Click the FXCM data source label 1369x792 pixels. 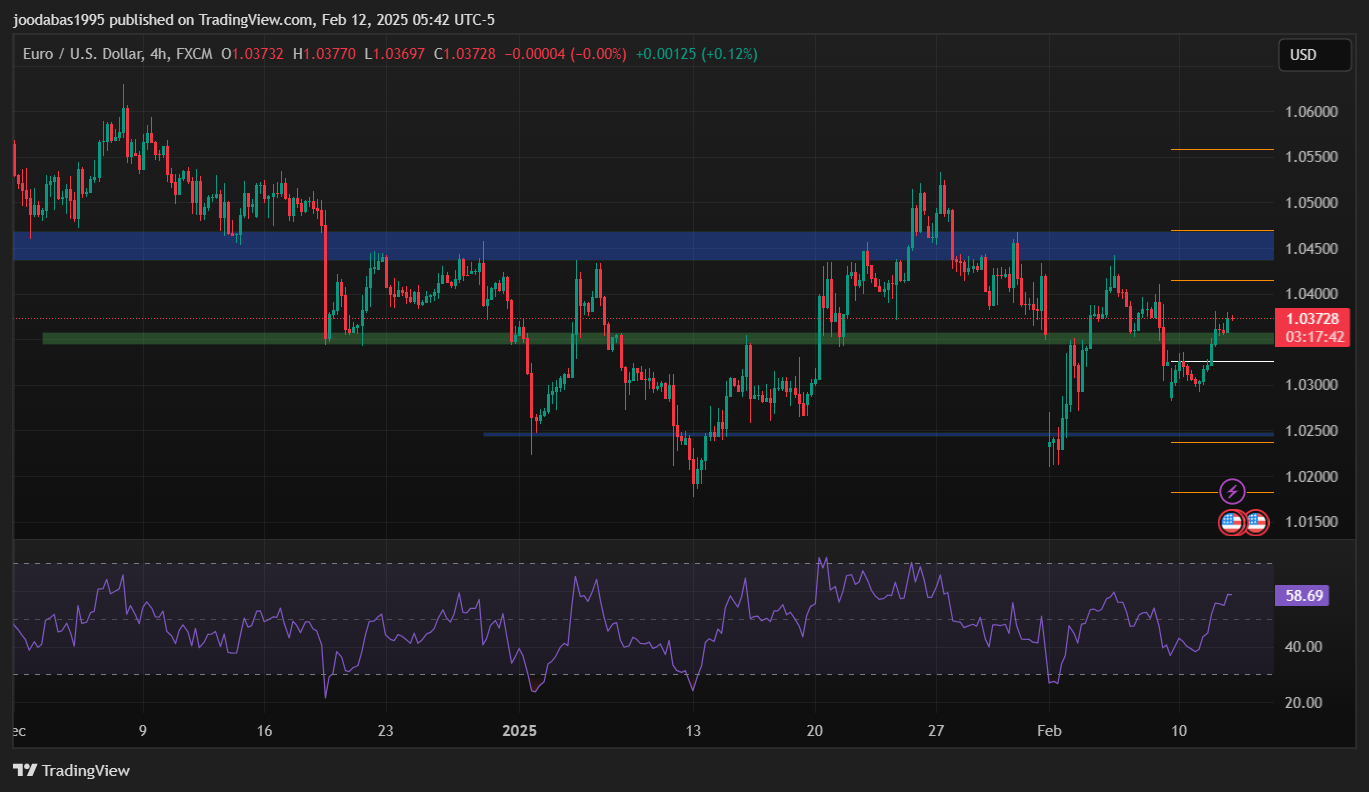pyautogui.click(x=193, y=54)
